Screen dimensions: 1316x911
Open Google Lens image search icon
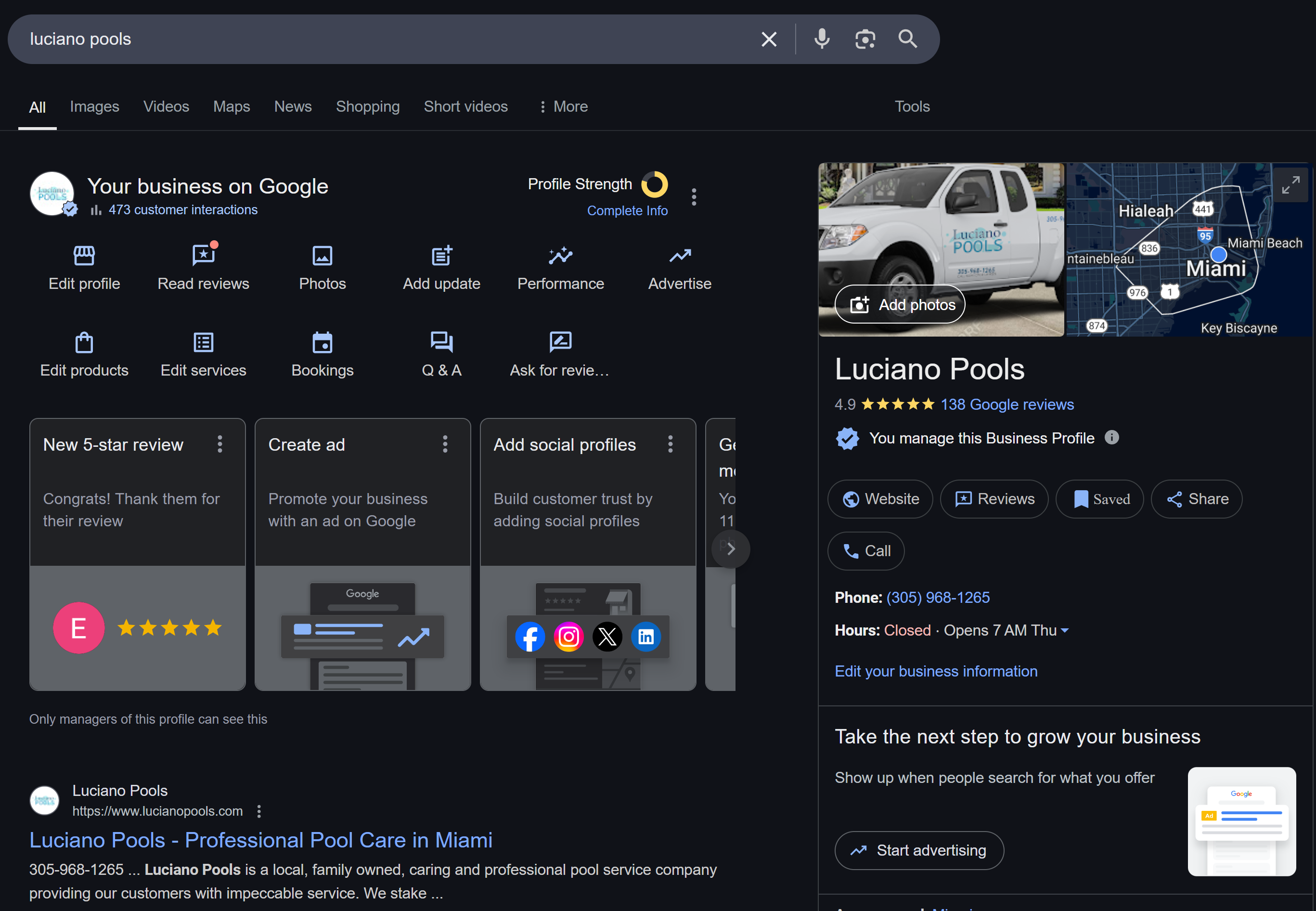865,39
